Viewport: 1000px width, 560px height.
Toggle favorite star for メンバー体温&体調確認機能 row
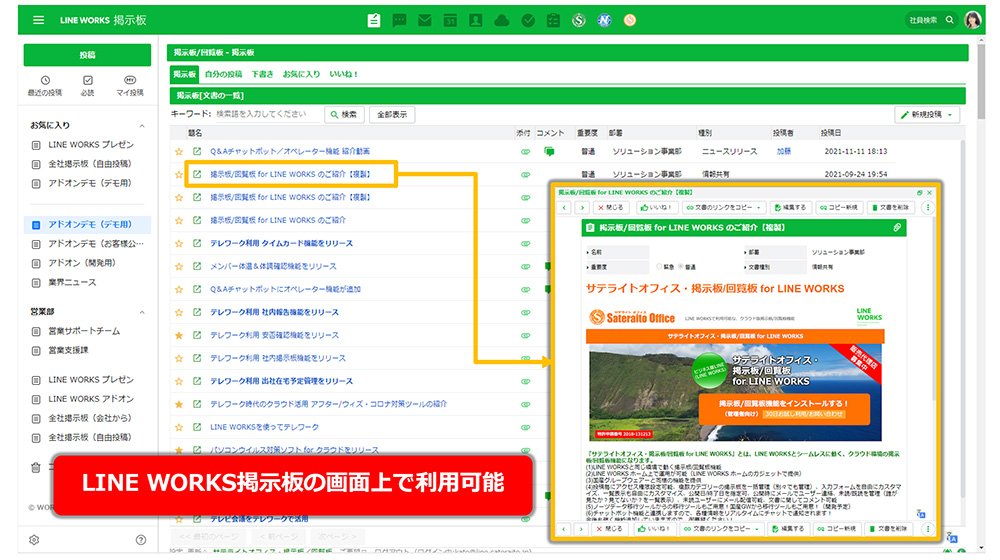click(x=179, y=267)
